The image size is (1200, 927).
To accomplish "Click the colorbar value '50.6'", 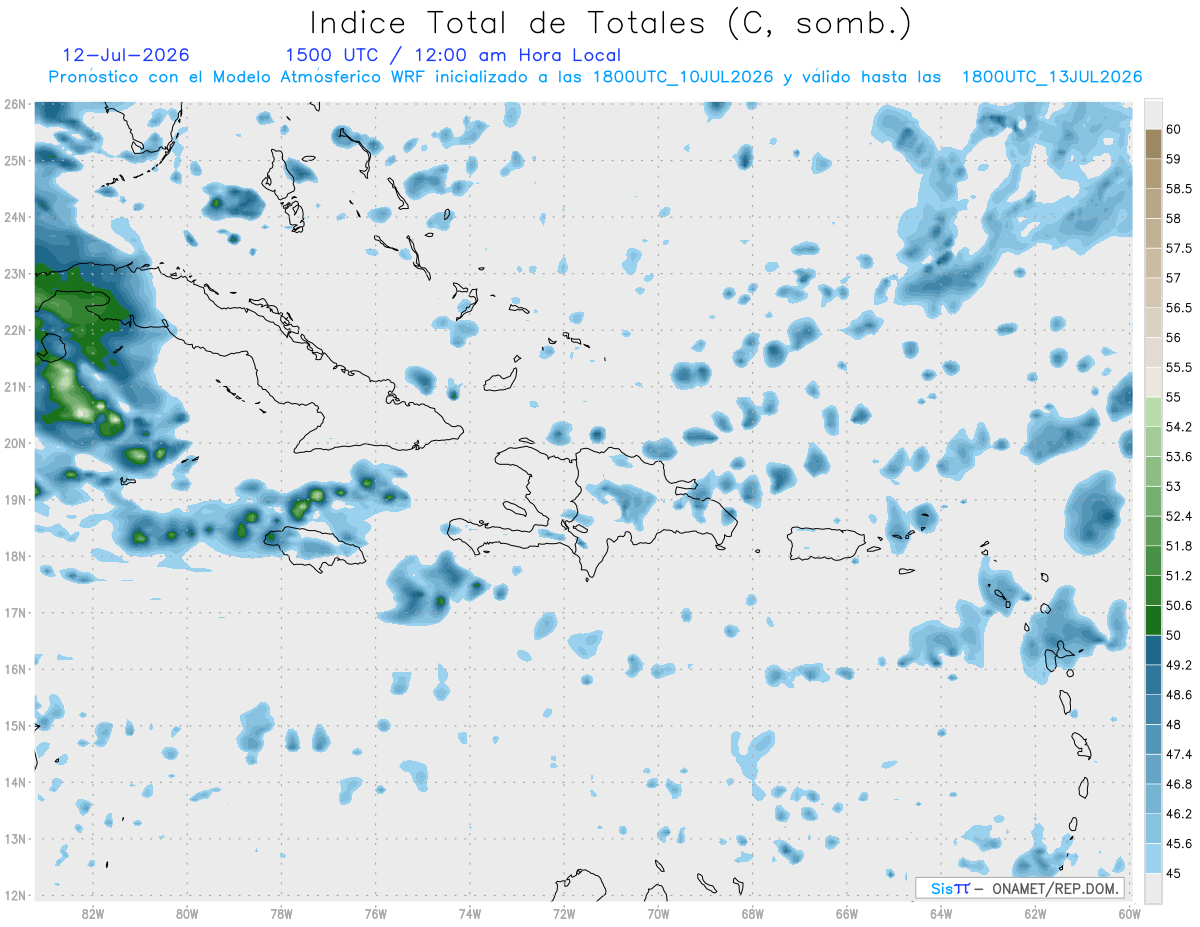I will 1179,606.
